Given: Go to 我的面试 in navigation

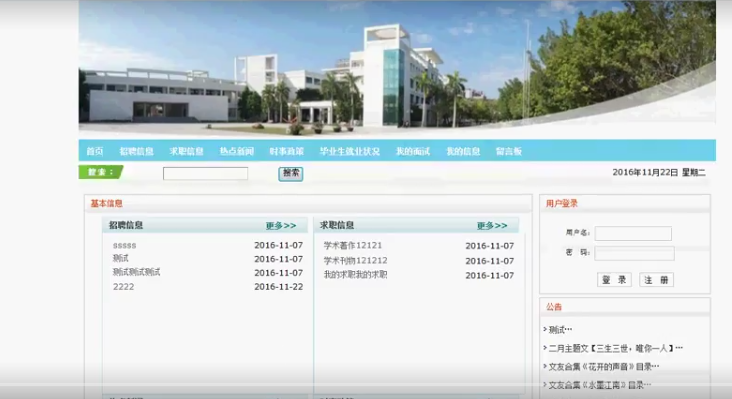Looking at the screenshot, I should click(413, 151).
